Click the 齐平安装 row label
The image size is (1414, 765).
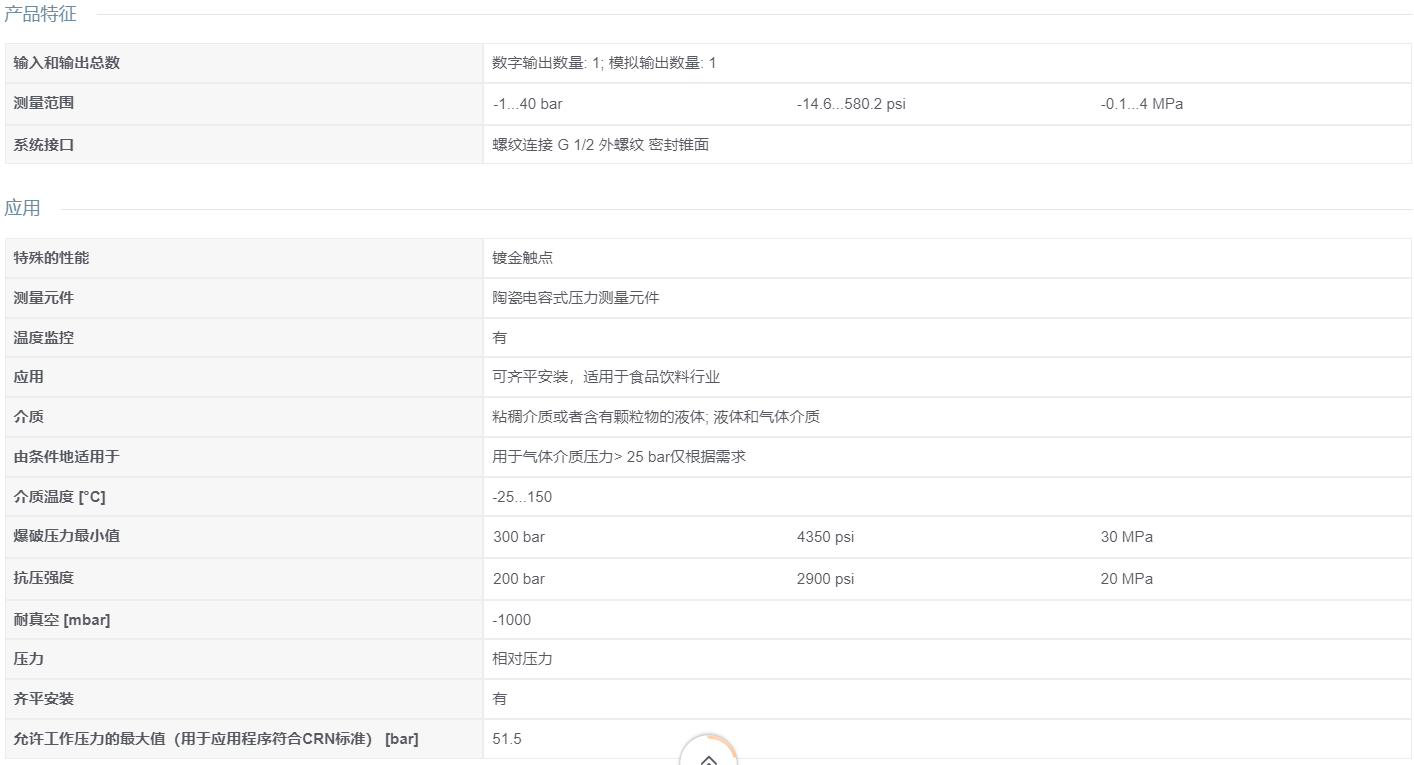[x=44, y=699]
